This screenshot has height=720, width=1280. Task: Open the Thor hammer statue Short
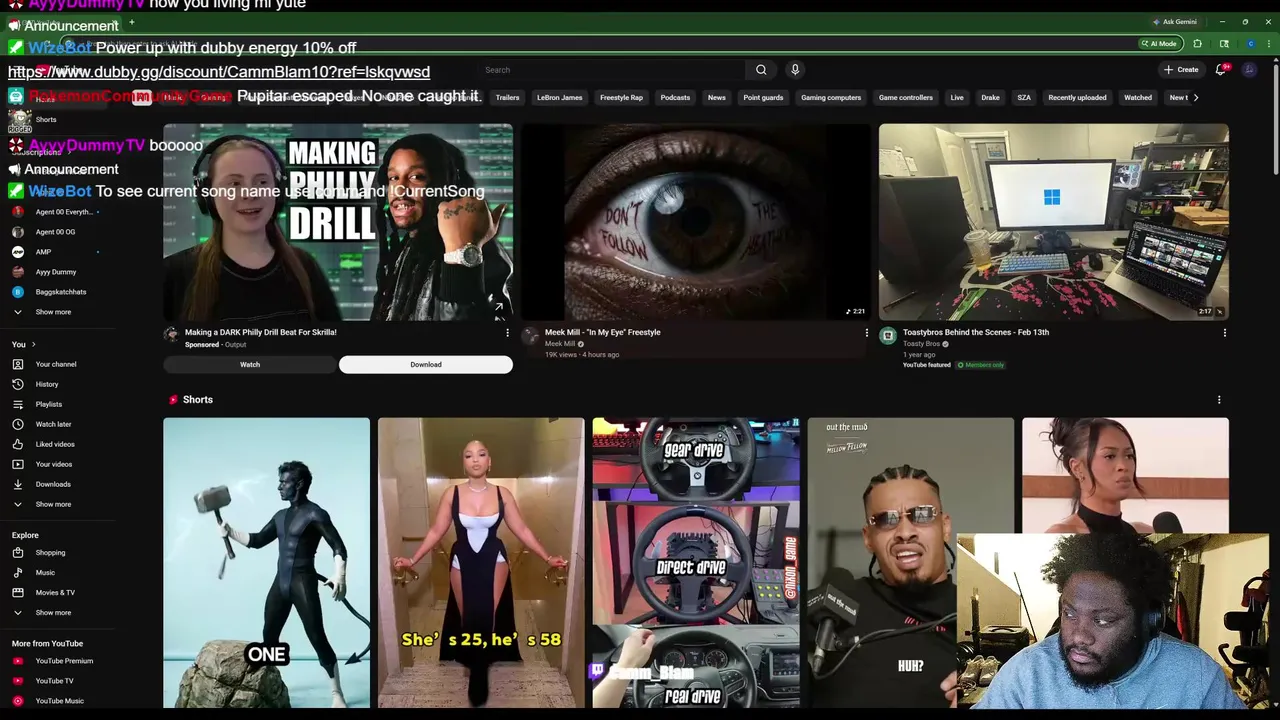(267, 563)
